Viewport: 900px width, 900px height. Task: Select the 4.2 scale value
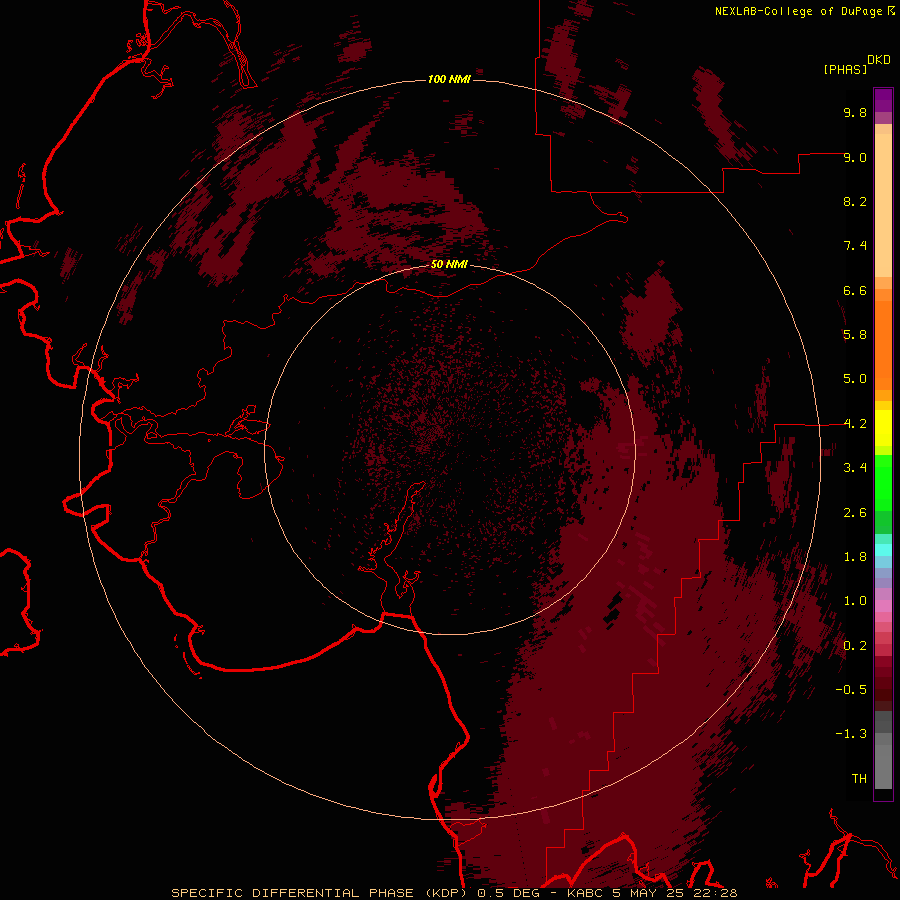[x=855, y=424]
